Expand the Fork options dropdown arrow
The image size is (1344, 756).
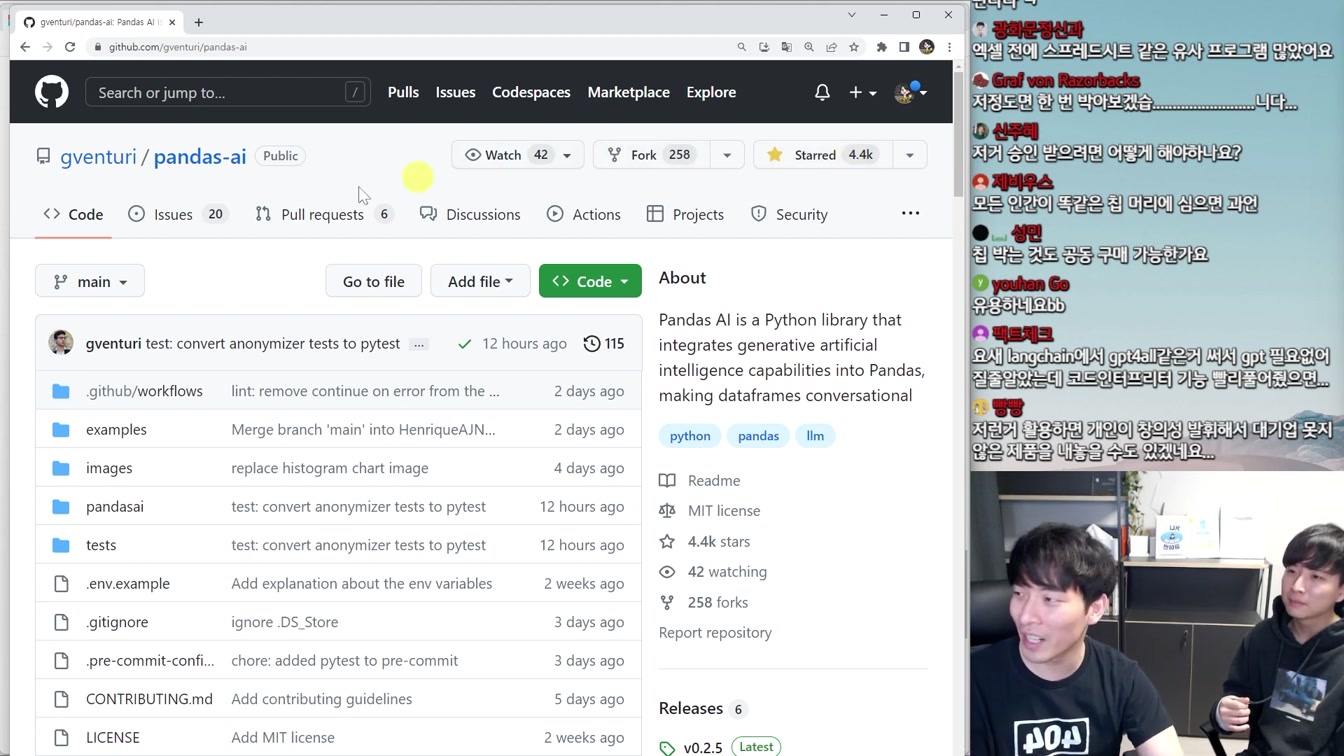[x=727, y=155]
